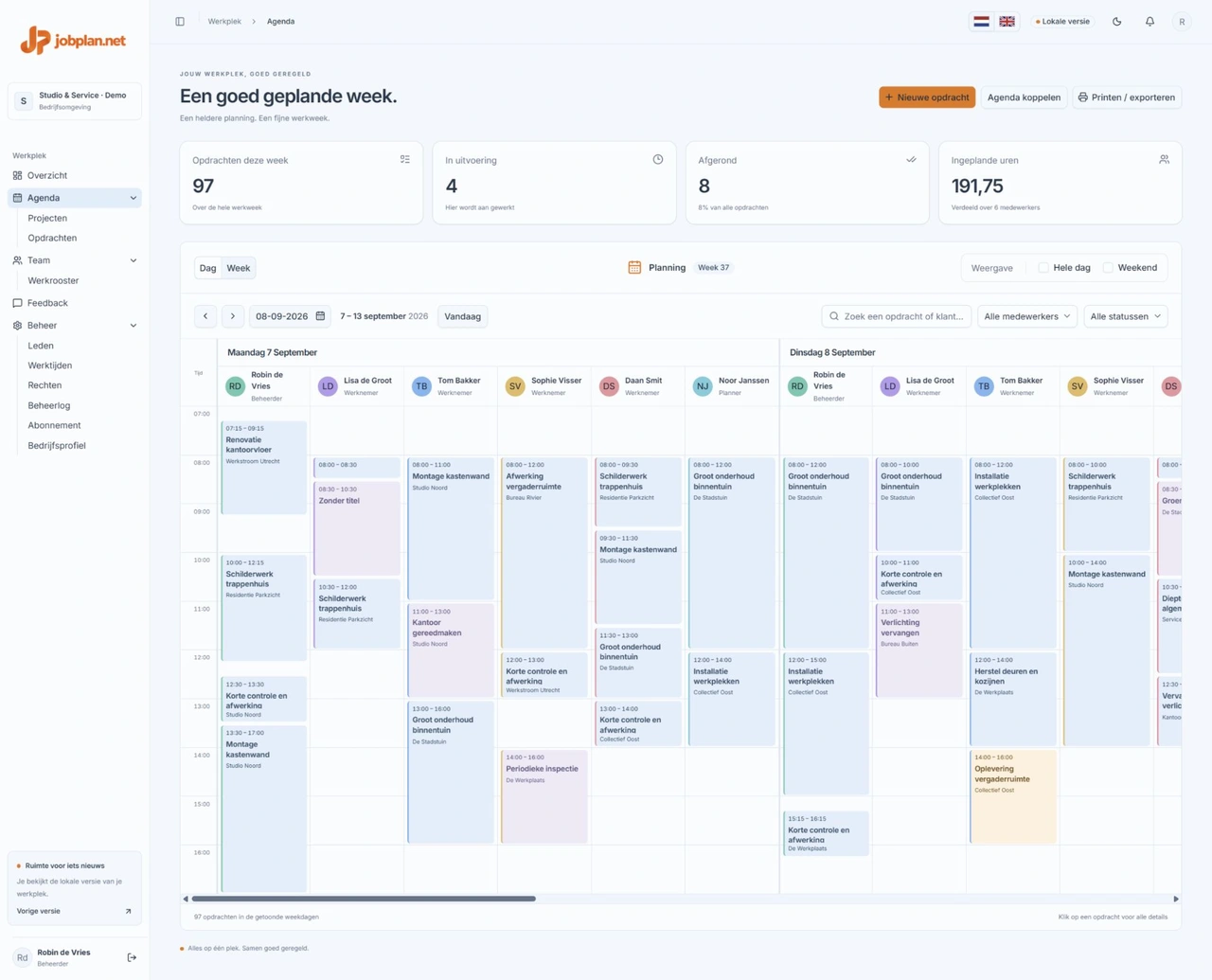1212x980 pixels.
Task: Click the people icon in Ingeplande uren card
Action: (1164, 159)
